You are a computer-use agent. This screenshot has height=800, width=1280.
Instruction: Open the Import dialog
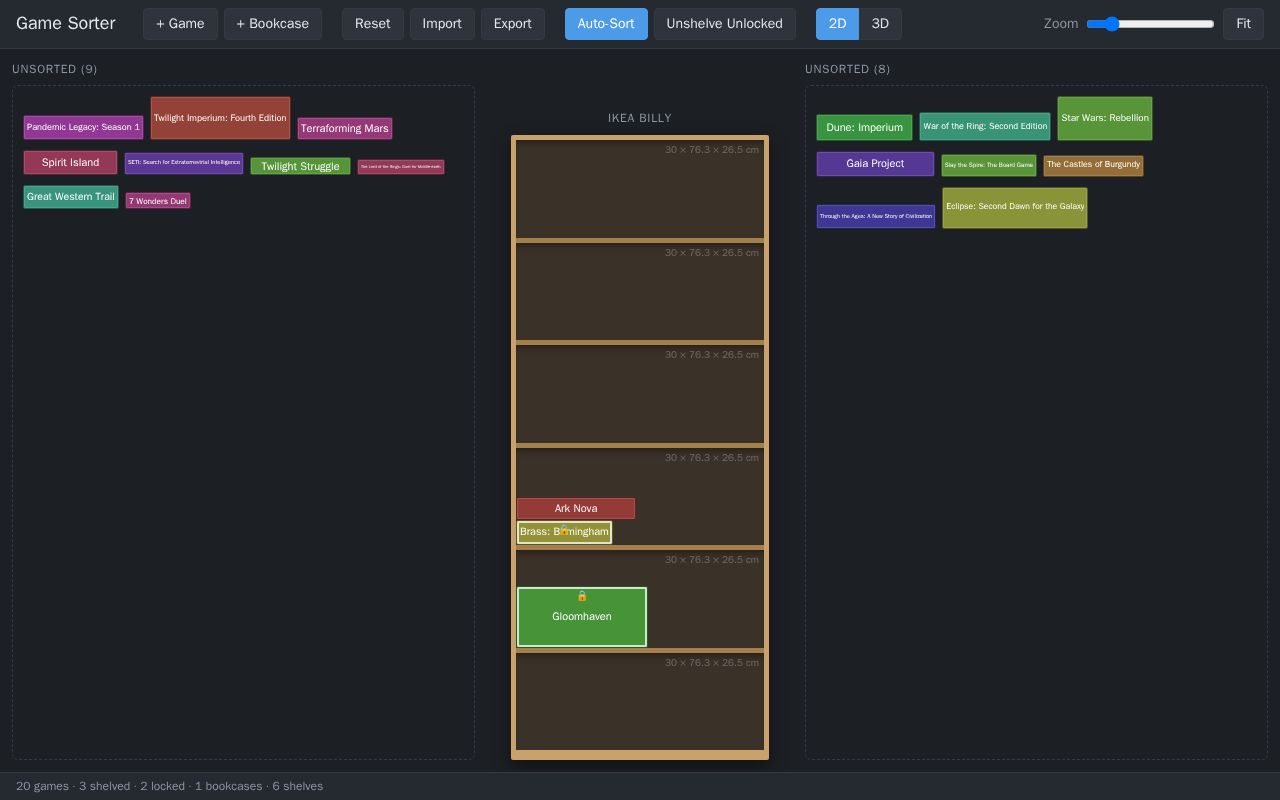point(442,24)
